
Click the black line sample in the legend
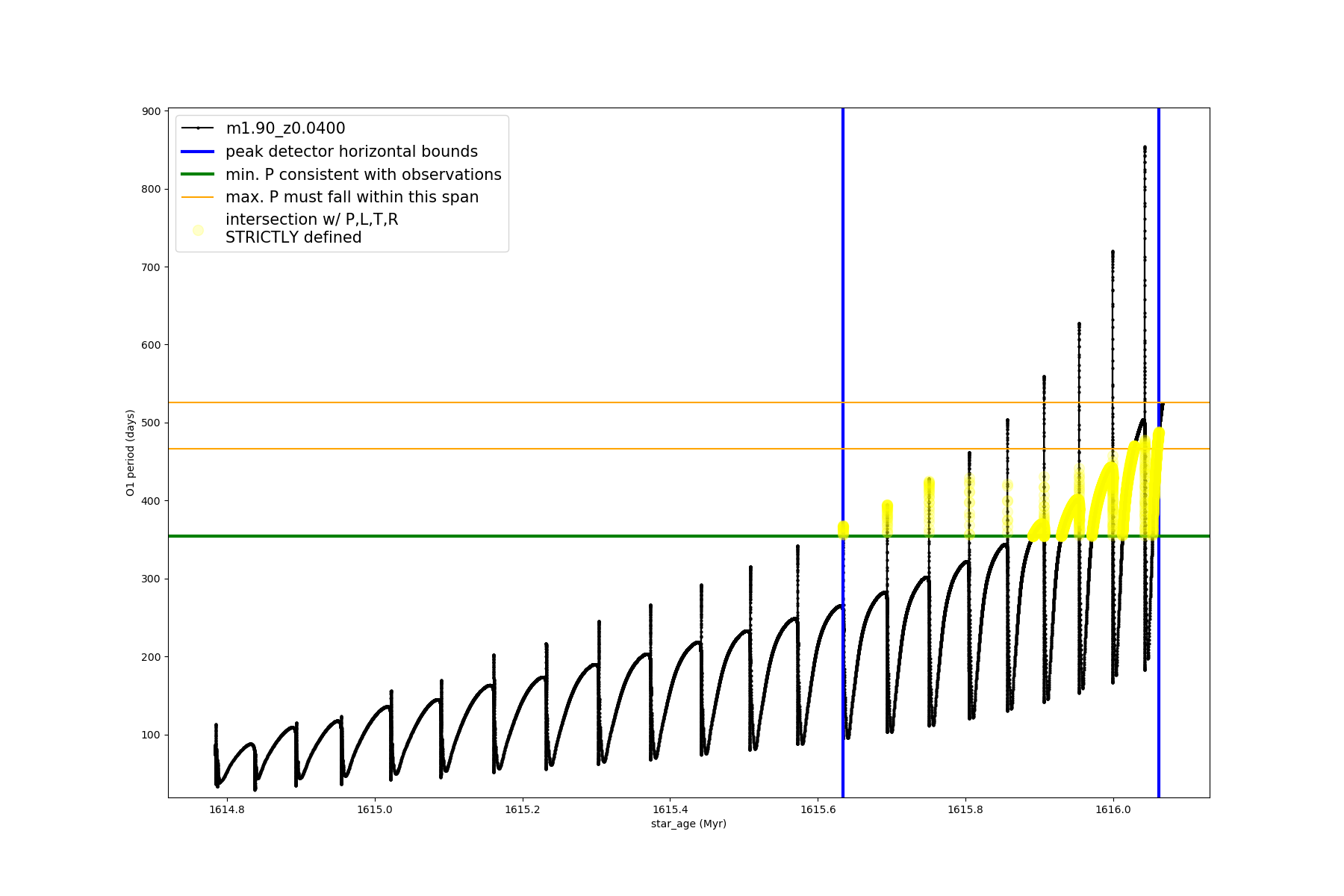[198, 128]
